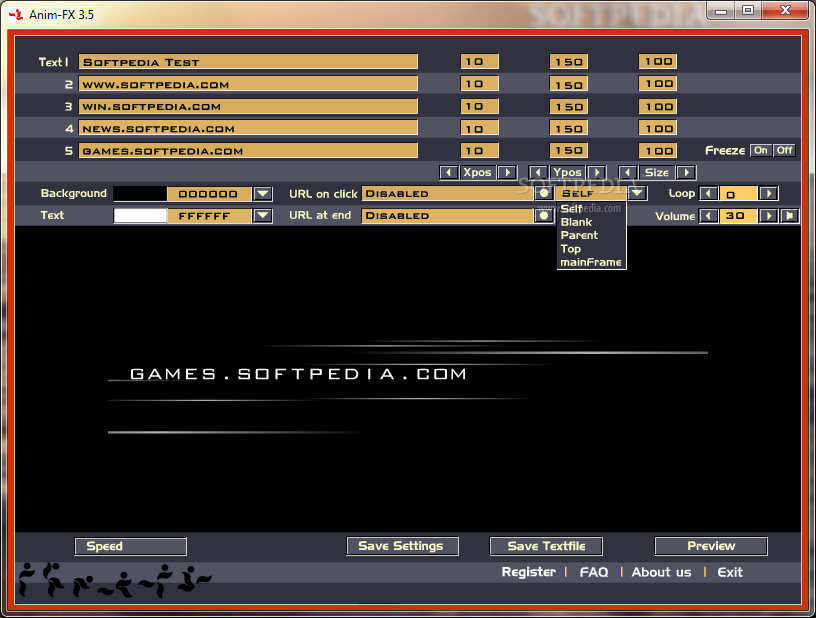This screenshot has height=618, width=816.
Task: Click the Xpos label button
Action: [x=478, y=172]
